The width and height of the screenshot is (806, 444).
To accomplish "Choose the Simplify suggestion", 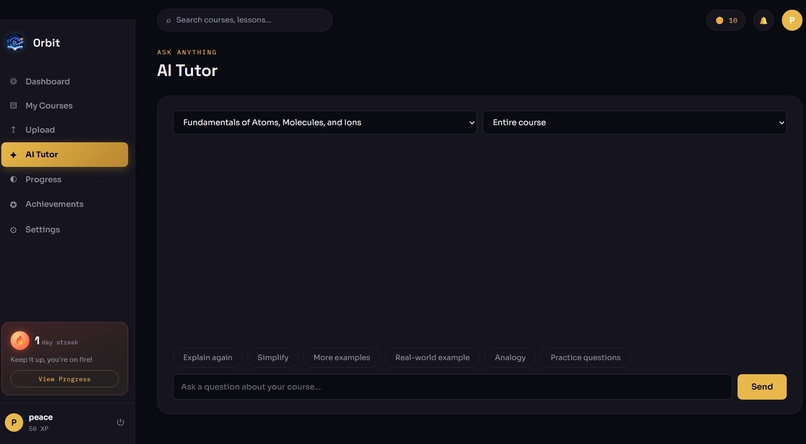I will tap(273, 358).
